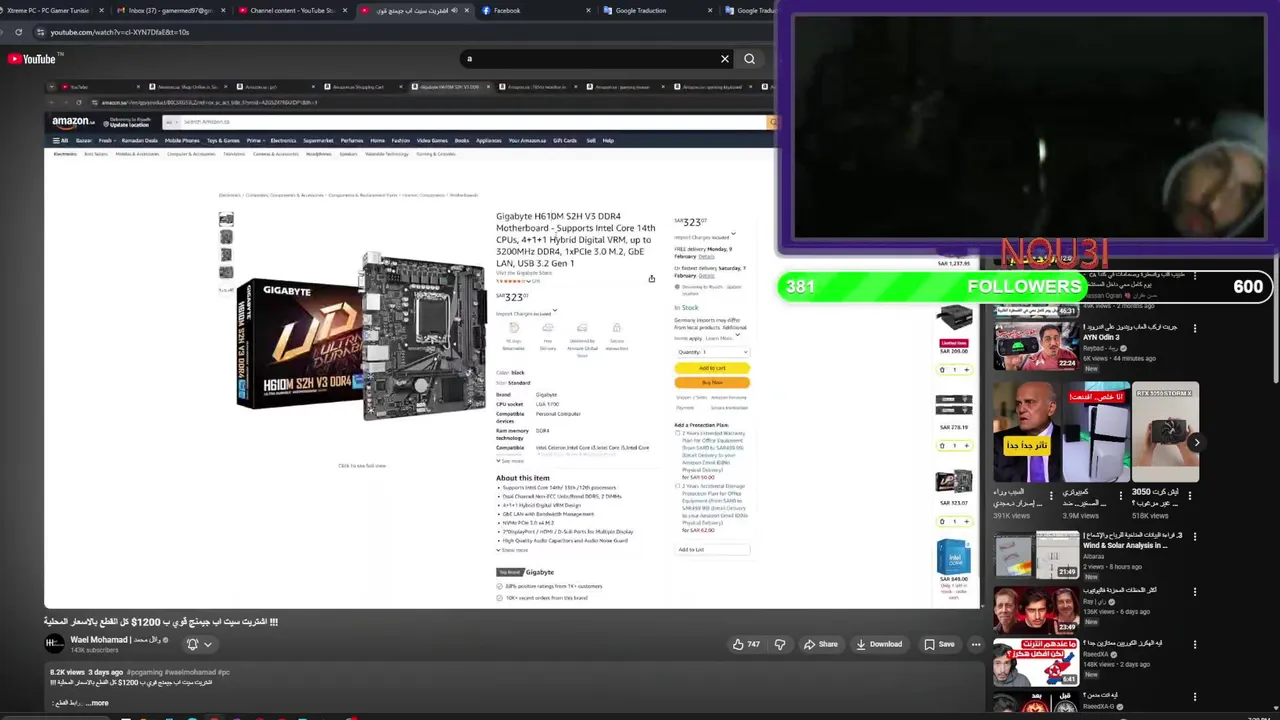The height and width of the screenshot is (720, 1280).
Task: Click Update location in the Amazon header
Action: coord(131,124)
